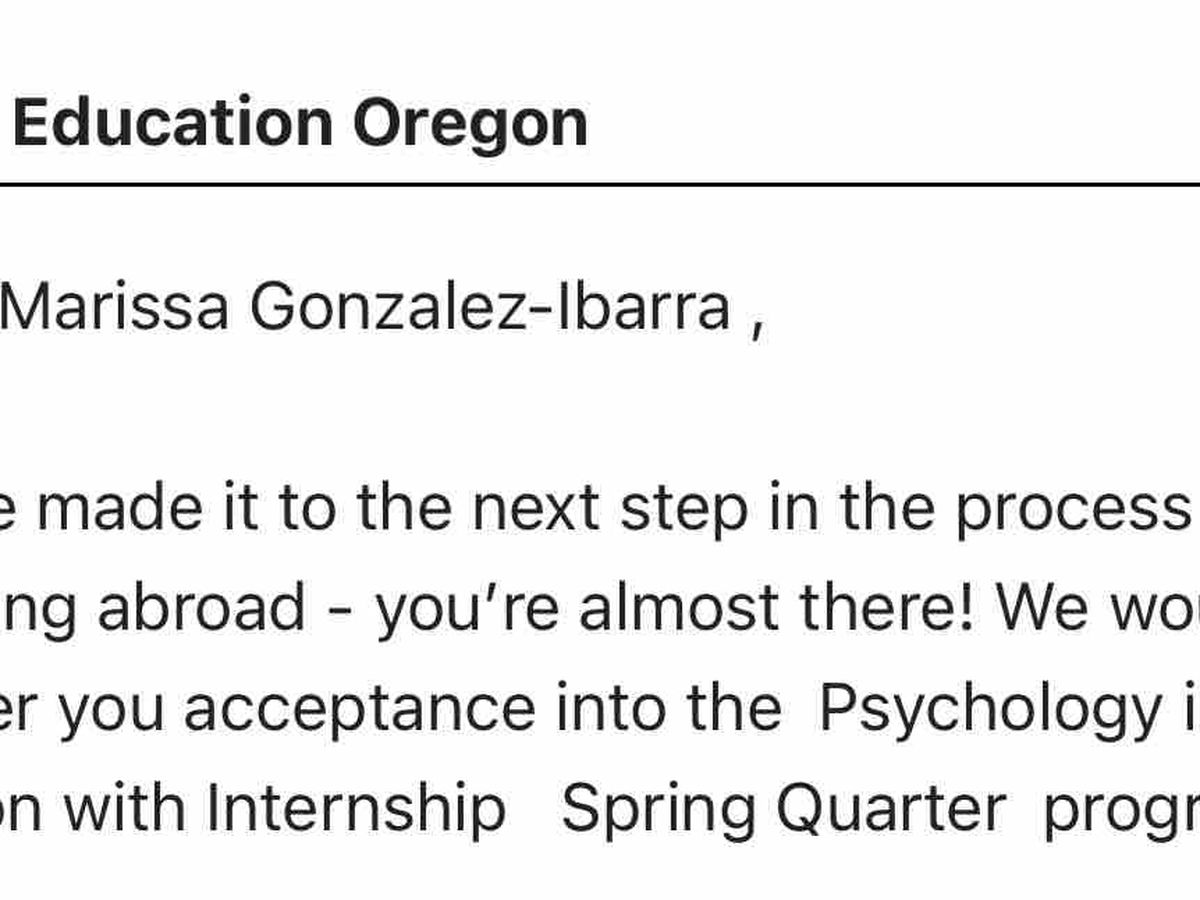Click the word "with" before Internship
The image size is (1200, 900).
coord(127,809)
